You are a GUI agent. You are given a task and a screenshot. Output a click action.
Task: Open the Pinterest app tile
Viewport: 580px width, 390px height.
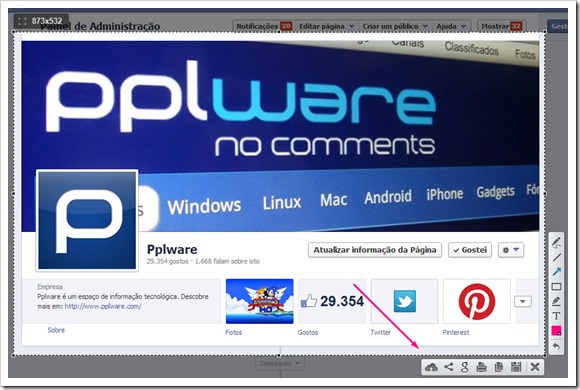tap(477, 302)
